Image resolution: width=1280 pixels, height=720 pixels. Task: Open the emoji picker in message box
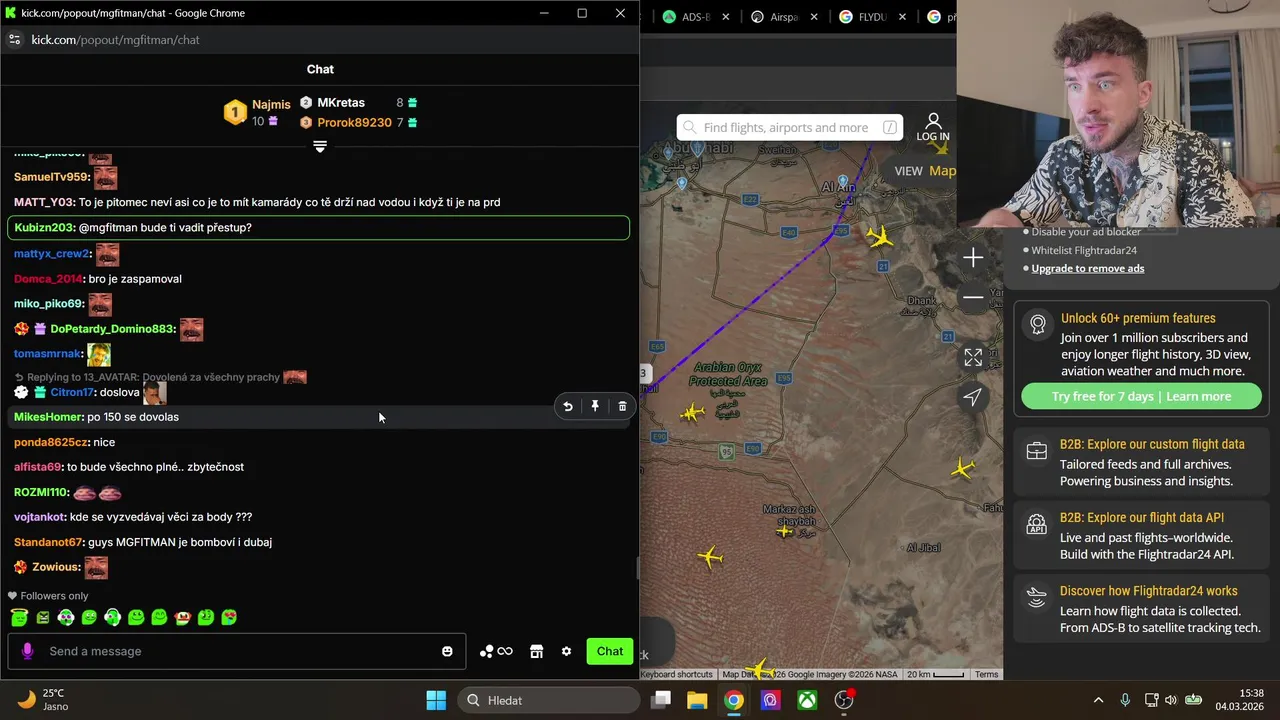coord(447,651)
